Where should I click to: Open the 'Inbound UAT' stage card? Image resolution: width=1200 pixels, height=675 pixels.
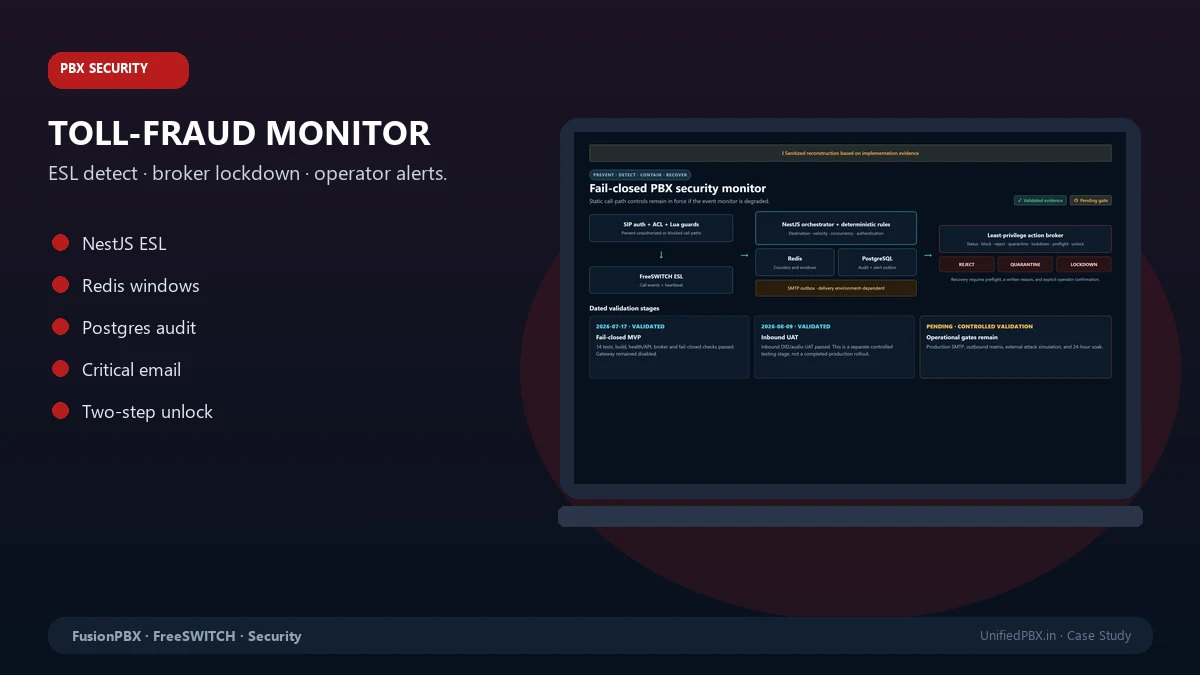(834, 347)
